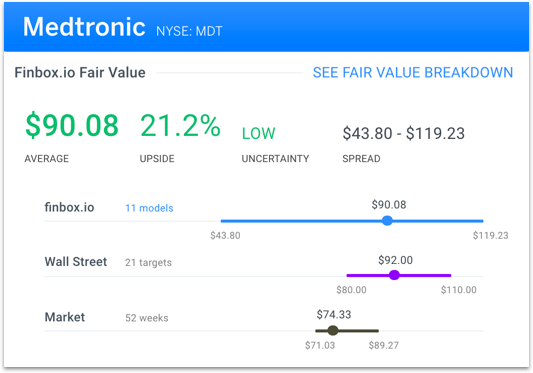Click the $43.80 - $119.23 spread value
The image size is (533, 373).
point(403,133)
